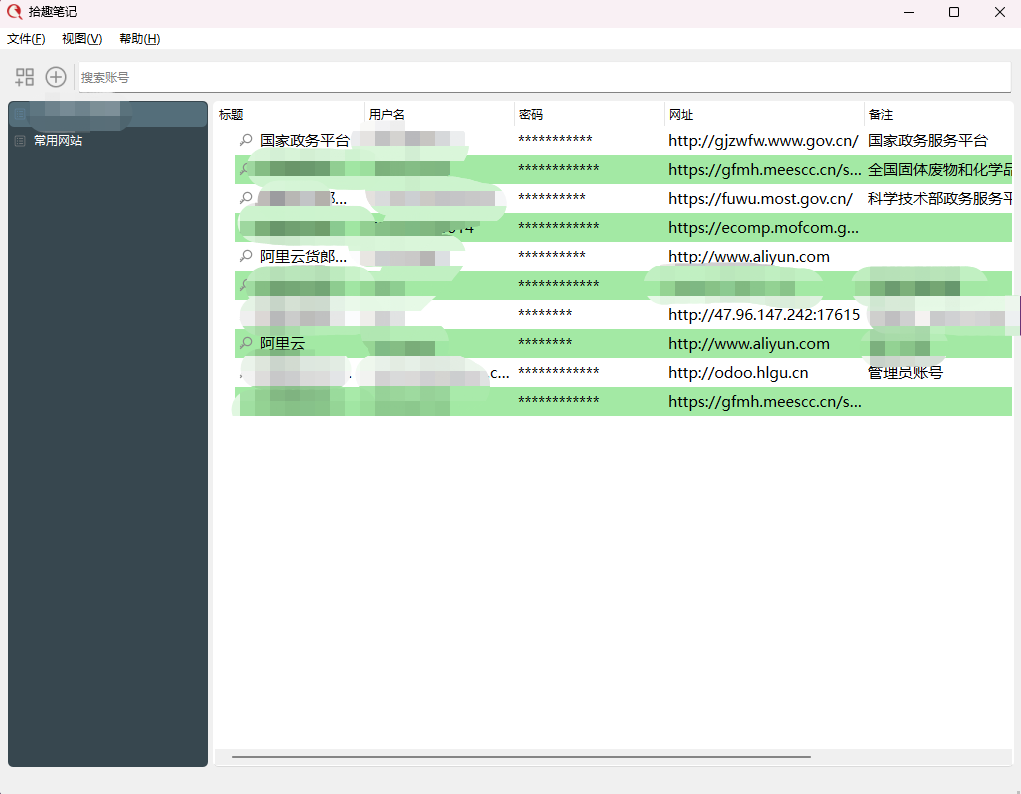Screen dimensions: 1021x794
Task: Click the 管理员账号 note cell
Action: [x=905, y=373]
